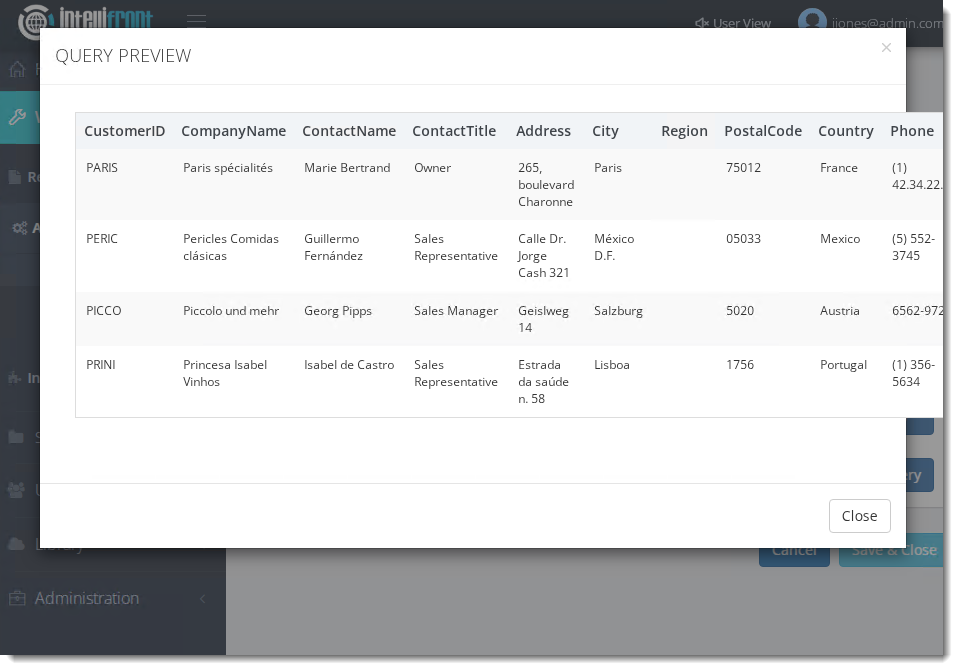958x670 pixels.
Task: Click the user avatar picture
Action: coord(812,21)
